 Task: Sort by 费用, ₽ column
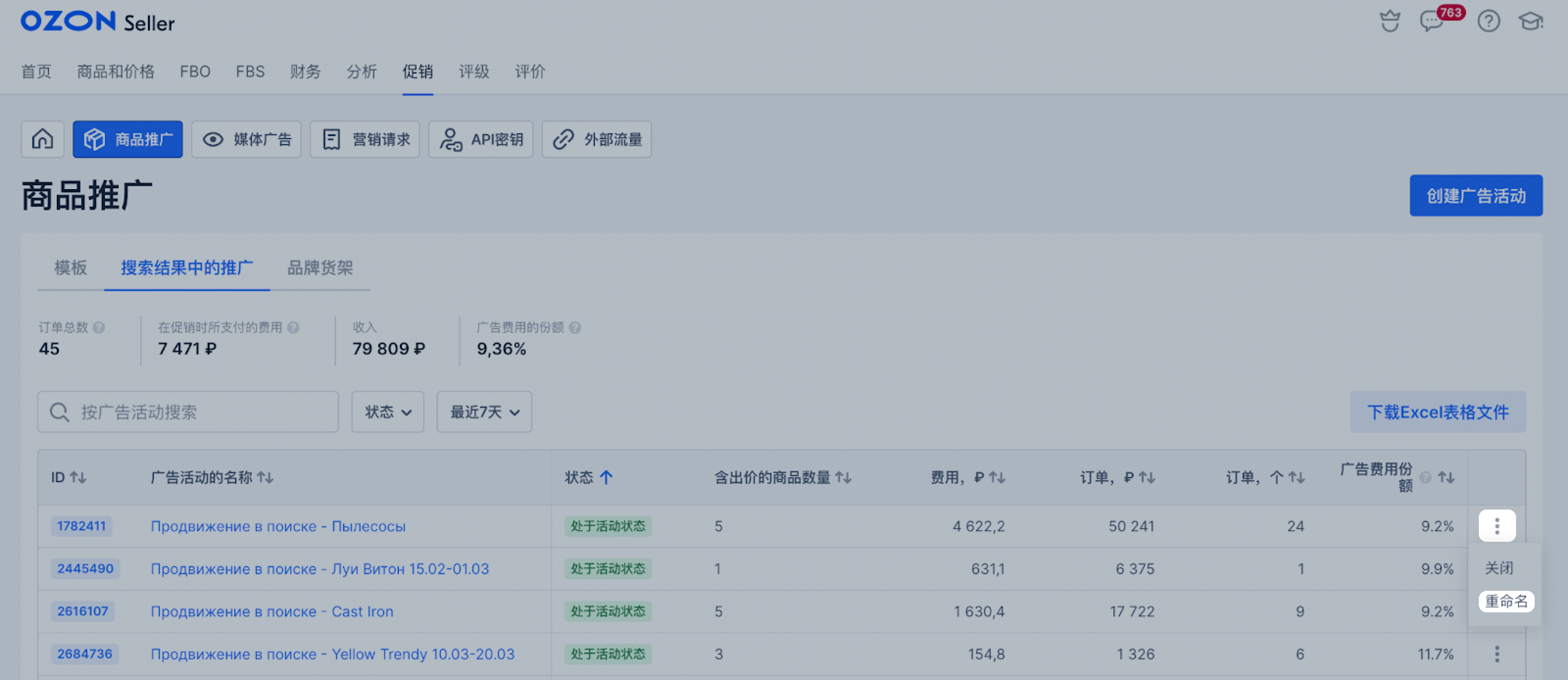pos(997,477)
